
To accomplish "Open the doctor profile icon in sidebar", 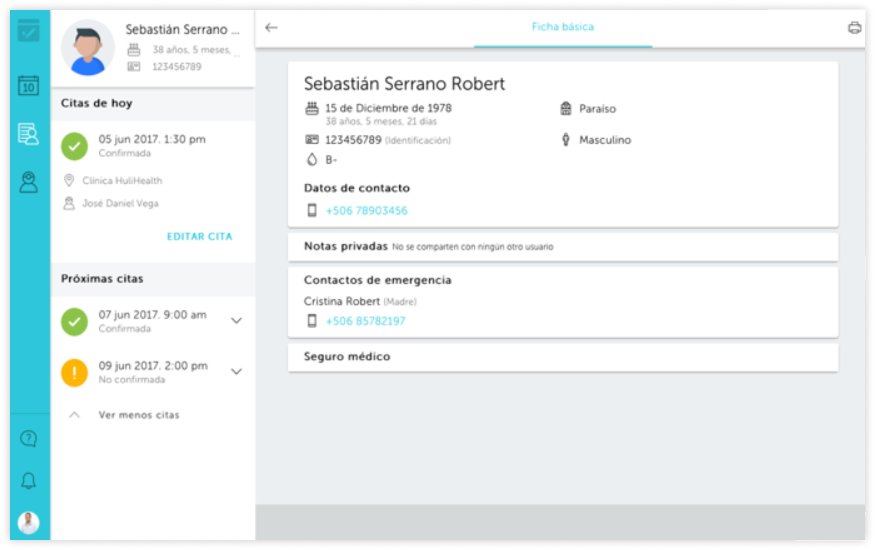I will [29, 181].
